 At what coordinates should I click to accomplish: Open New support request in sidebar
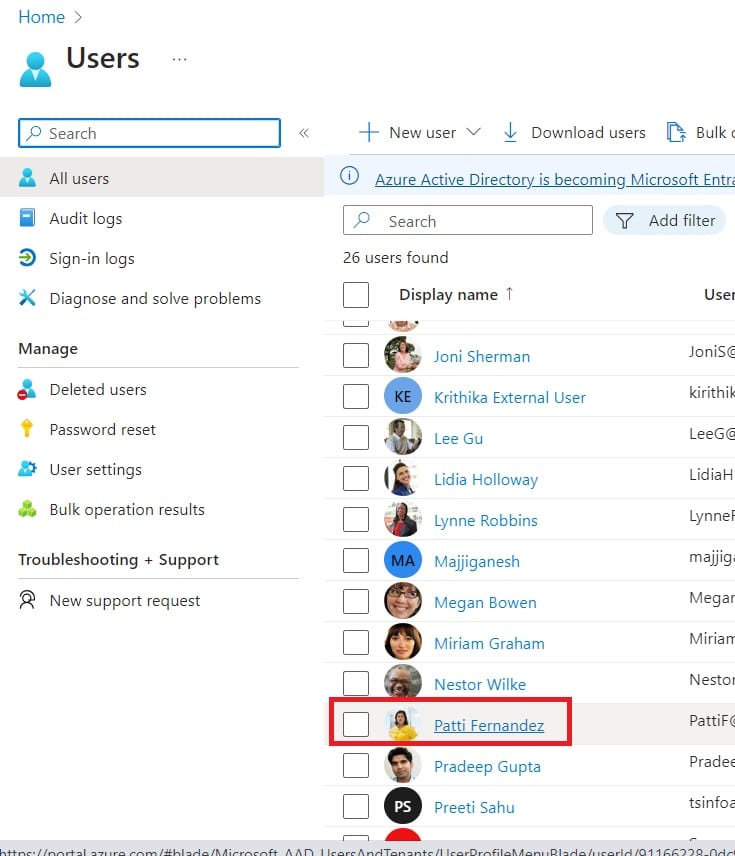tap(125, 601)
